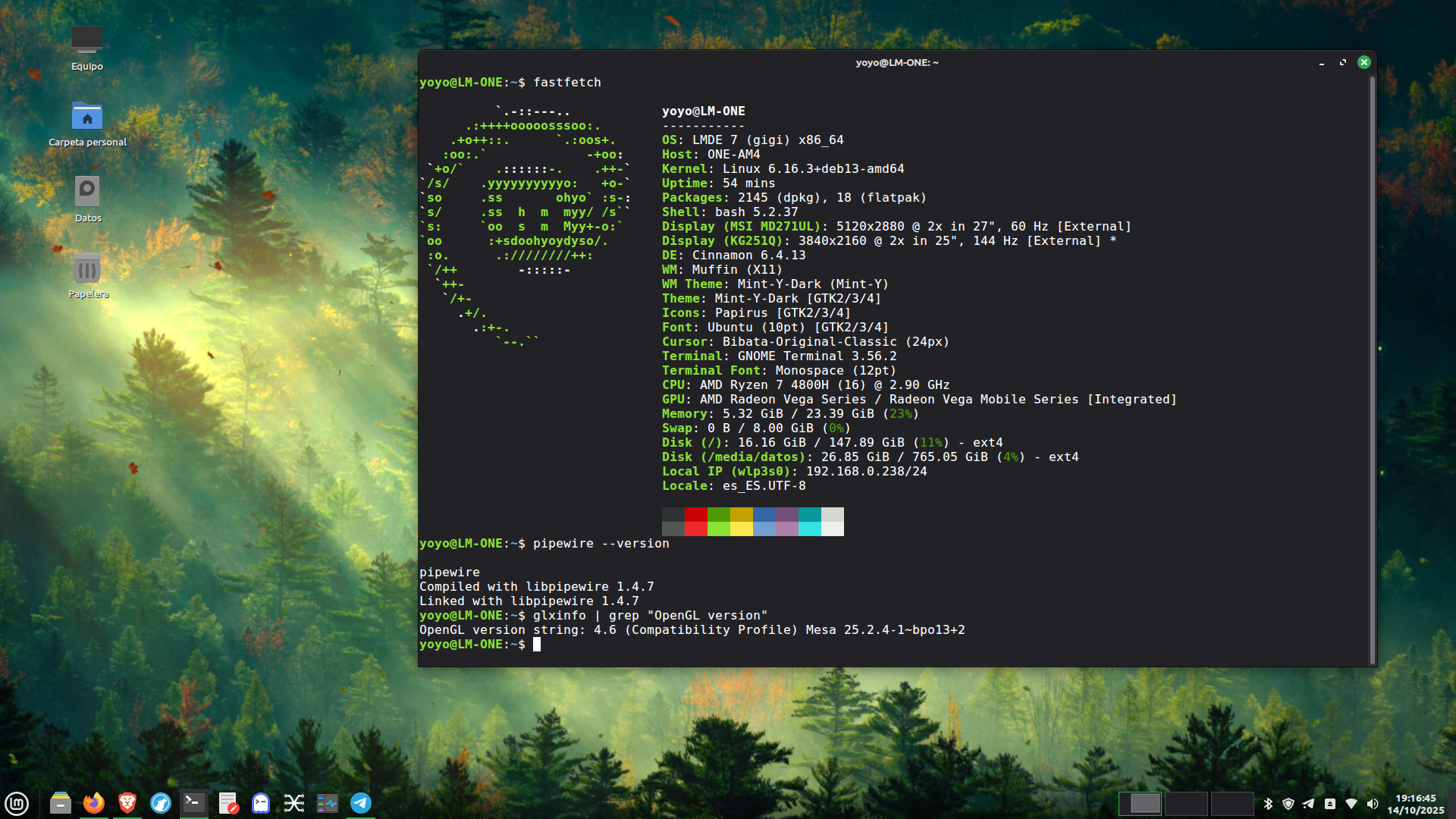Viewport: 1456px width, 819px height.
Task: Switch to the second workspace
Action: point(1186,803)
